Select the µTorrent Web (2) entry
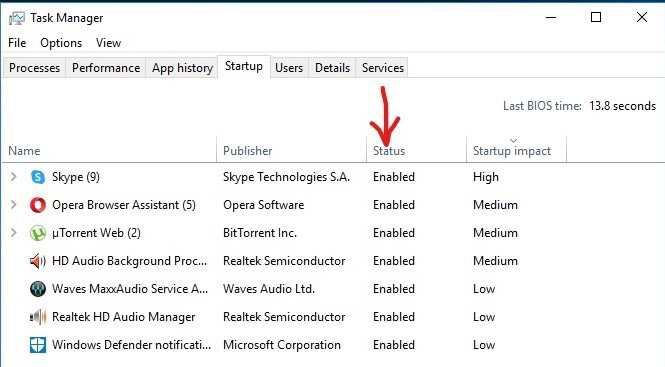The width and height of the screenshot is (665, 367). (x=96, y=233)
